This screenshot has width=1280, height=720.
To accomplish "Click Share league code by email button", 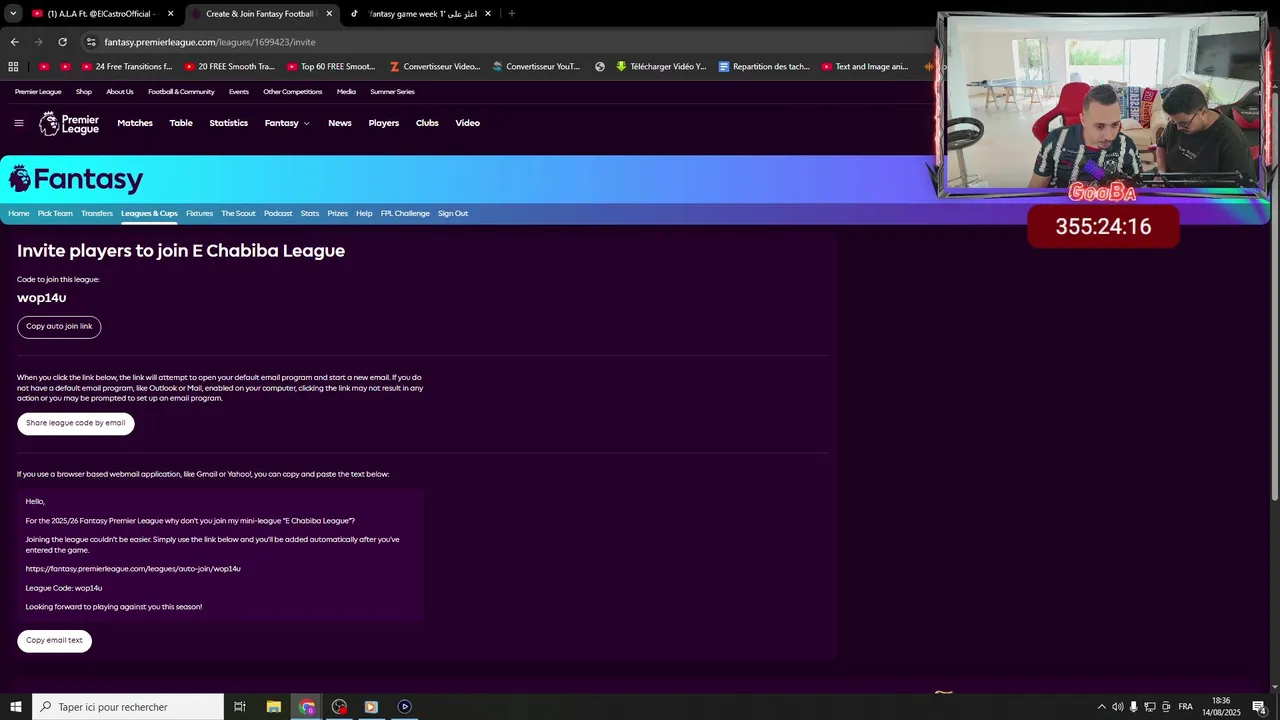I will tap(76, 423).
